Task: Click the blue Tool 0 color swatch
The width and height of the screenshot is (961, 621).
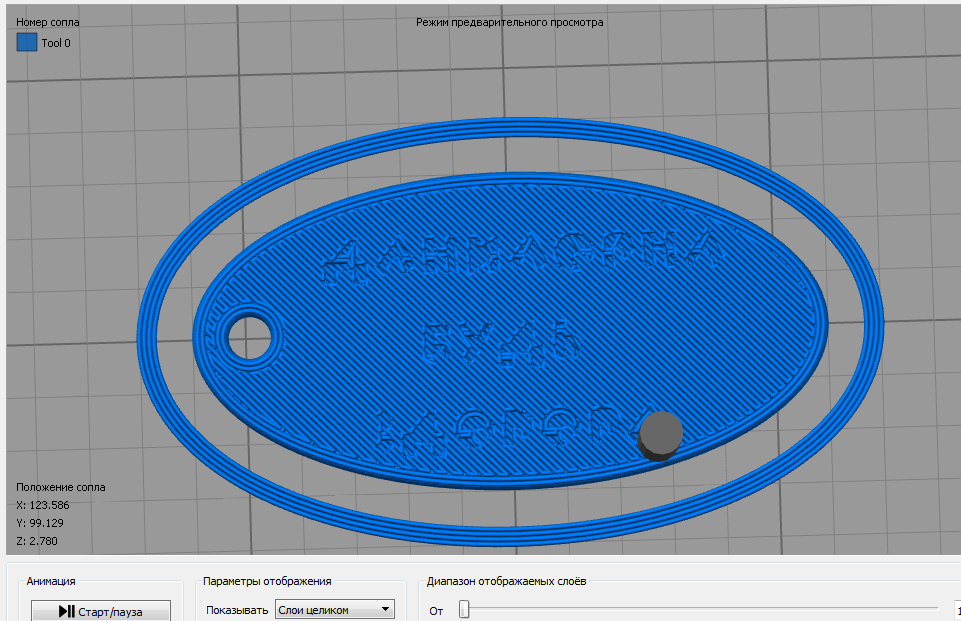Action: point(27,42)
